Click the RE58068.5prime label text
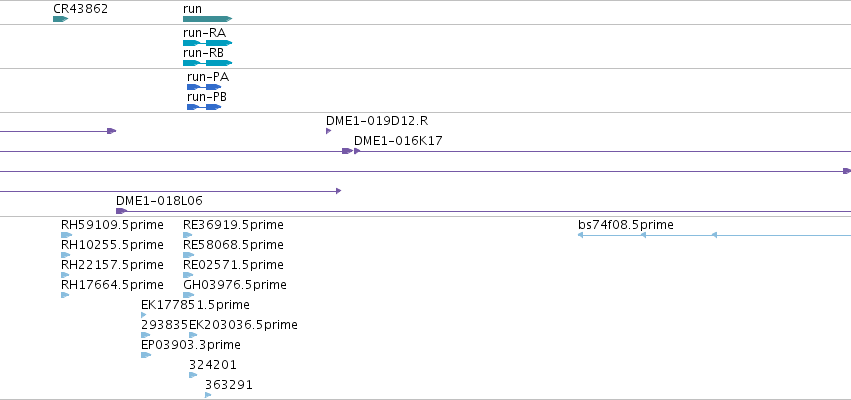This screenshot has height=400, width=851. pyautogui.click(x=233, y=245)
